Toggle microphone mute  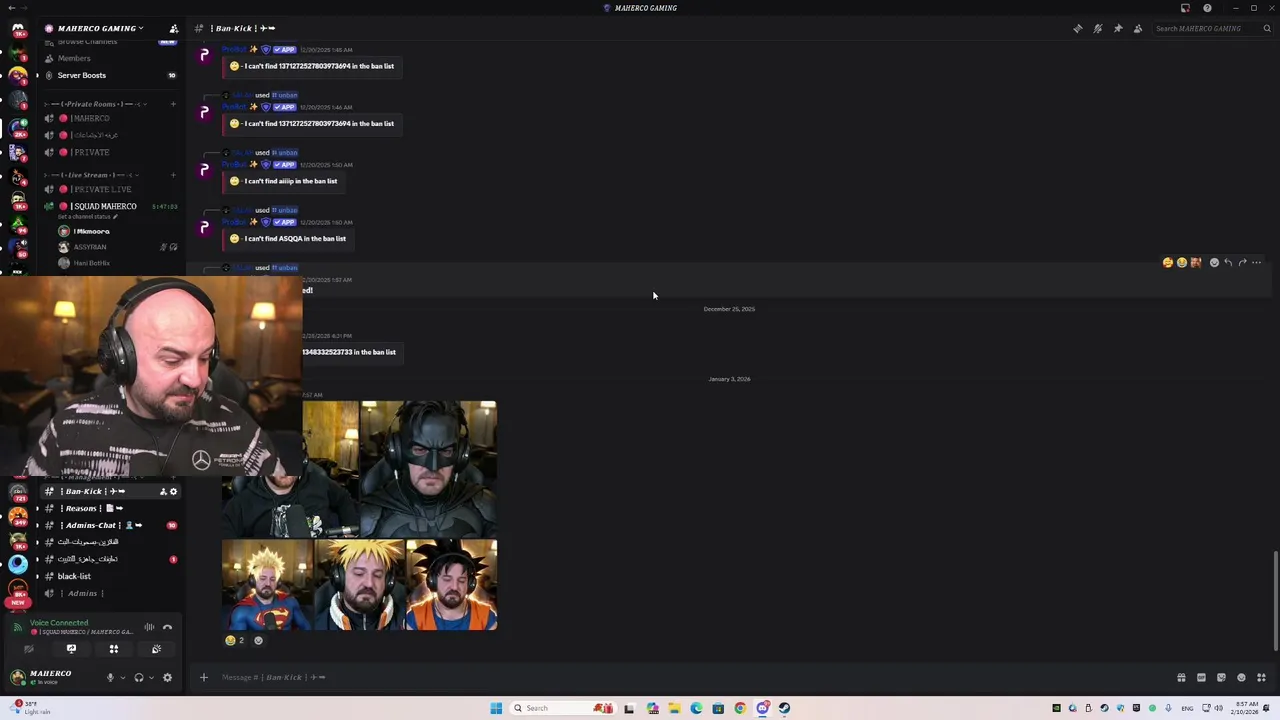point(111,677)
